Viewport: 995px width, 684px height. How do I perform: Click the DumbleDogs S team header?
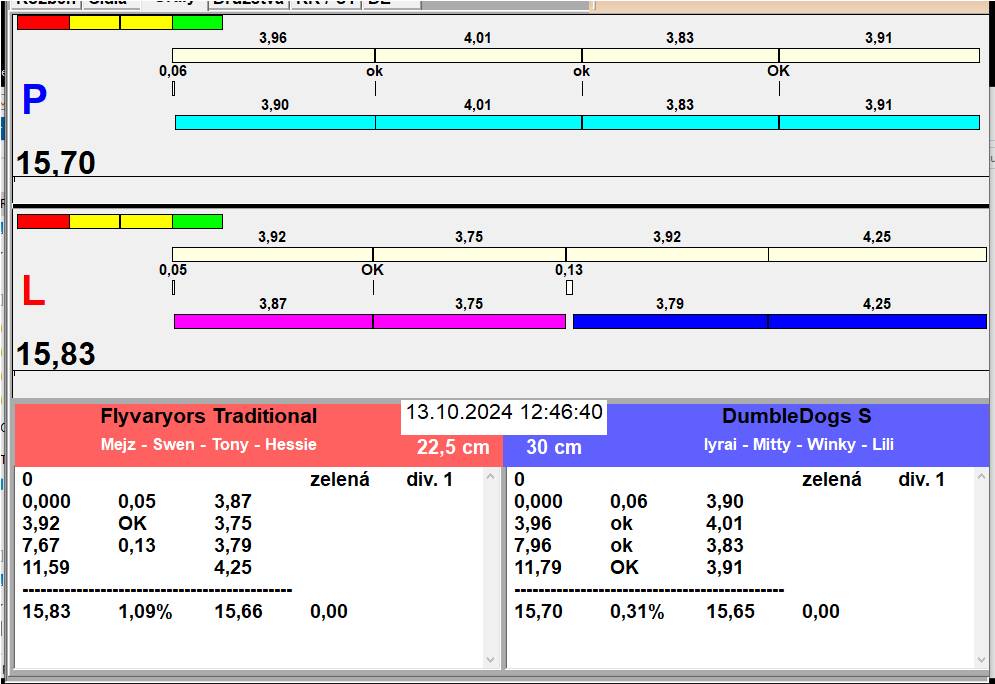coord(796,417)
